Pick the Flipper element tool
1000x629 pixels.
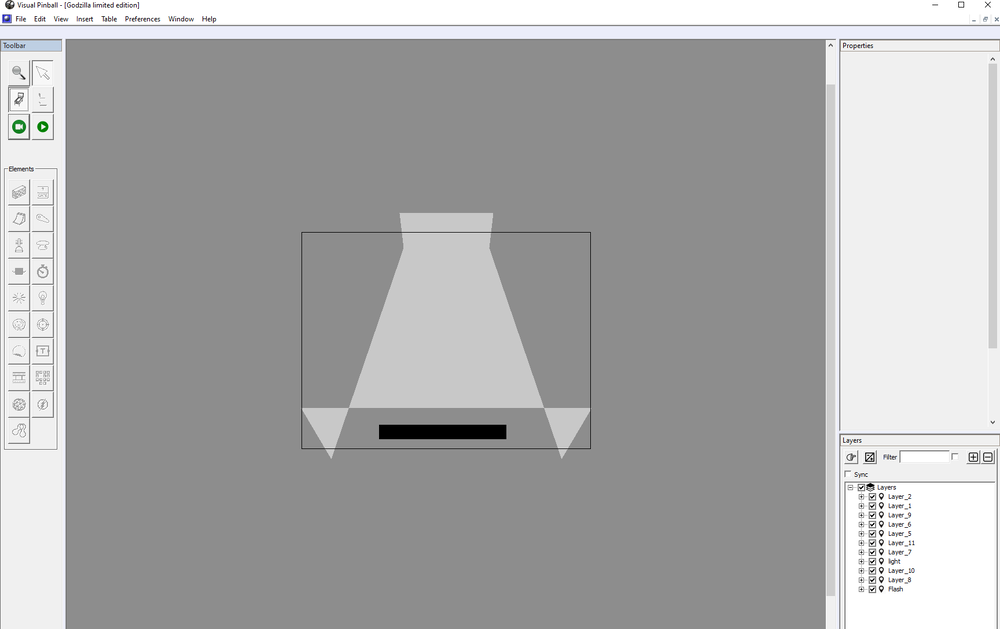point(43,218)
